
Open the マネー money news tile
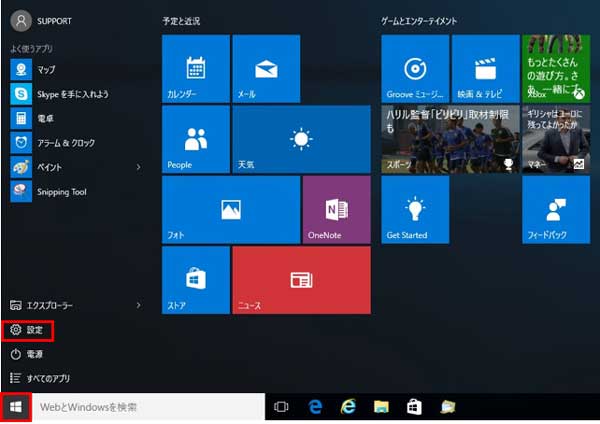556,139
